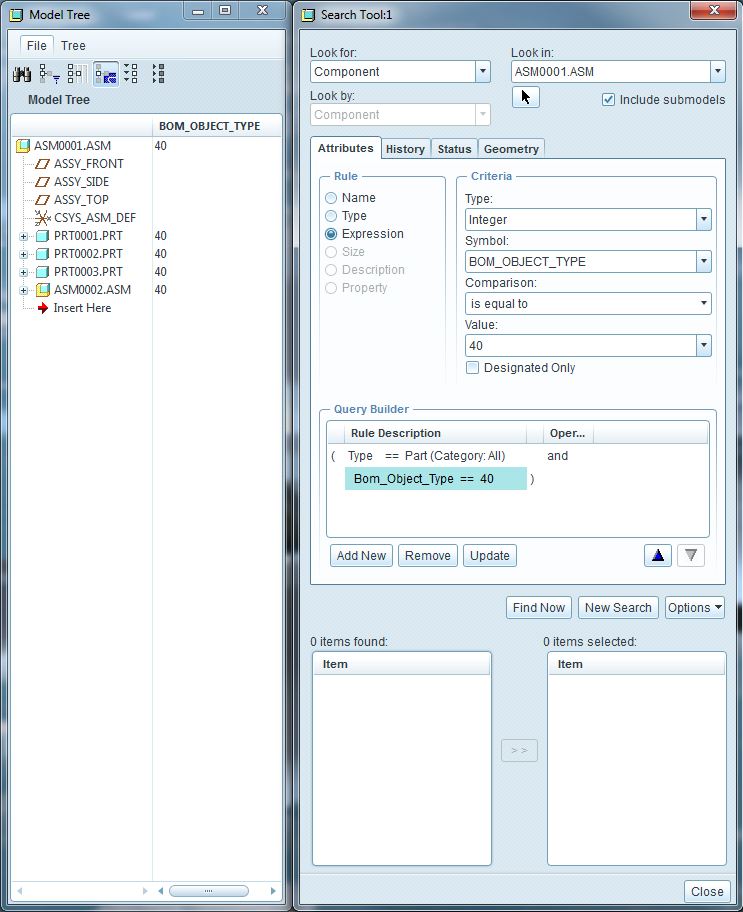Click the New Search button
The image size is (743, 912).
[x=618, y=608]
